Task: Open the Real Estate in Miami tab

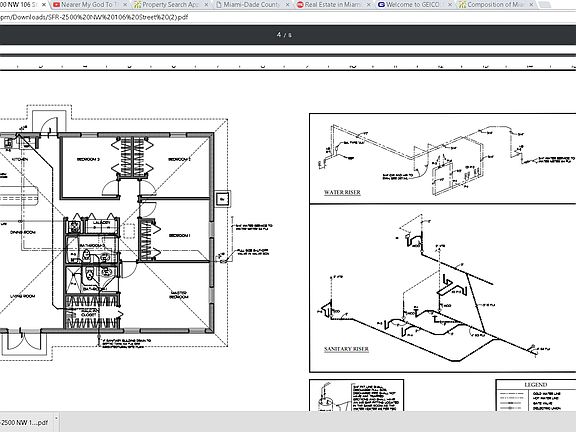Action: [x=334, y=5]
